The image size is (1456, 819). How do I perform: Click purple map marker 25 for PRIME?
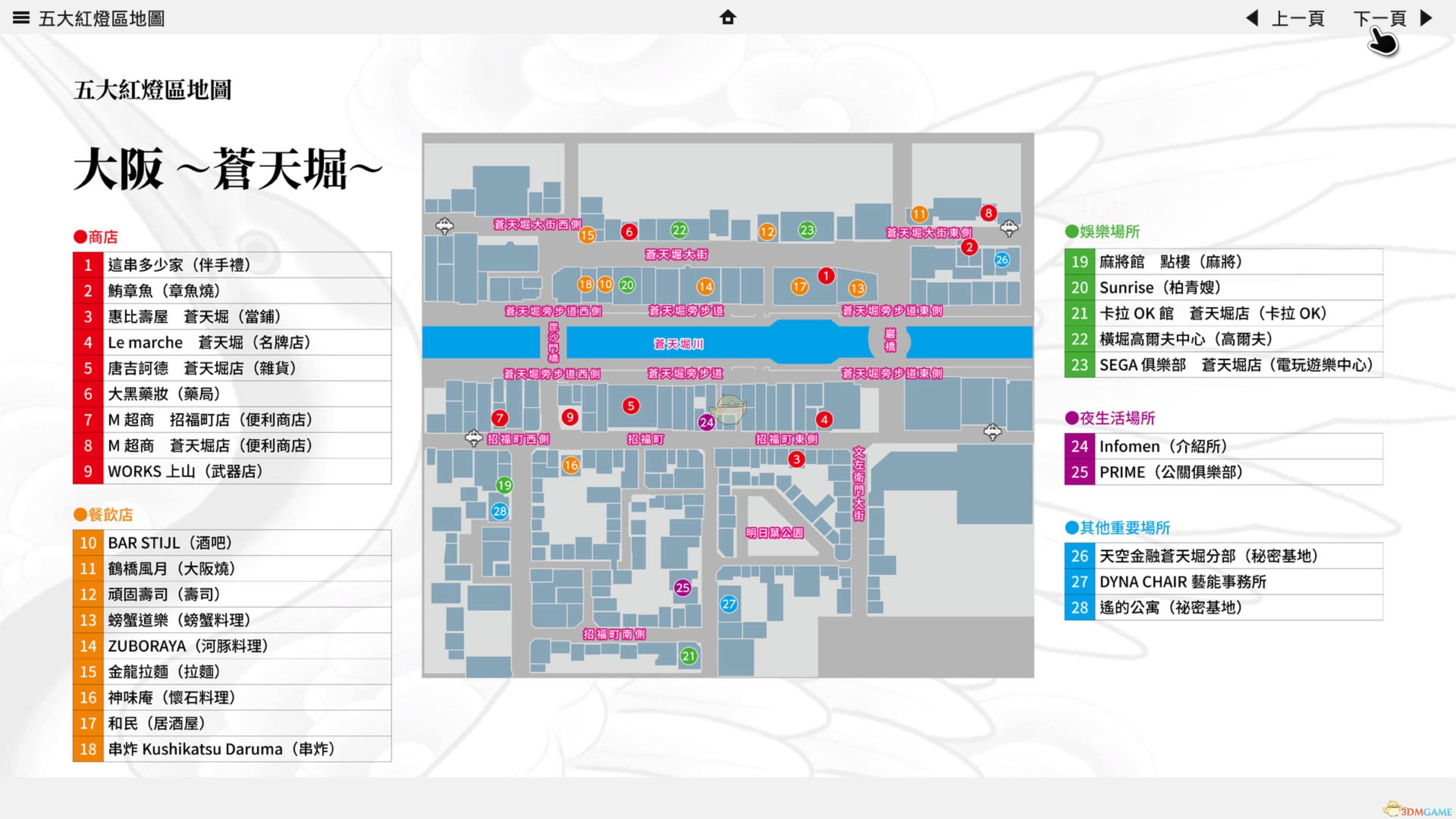pyautogui.click(x=682, y=588)
